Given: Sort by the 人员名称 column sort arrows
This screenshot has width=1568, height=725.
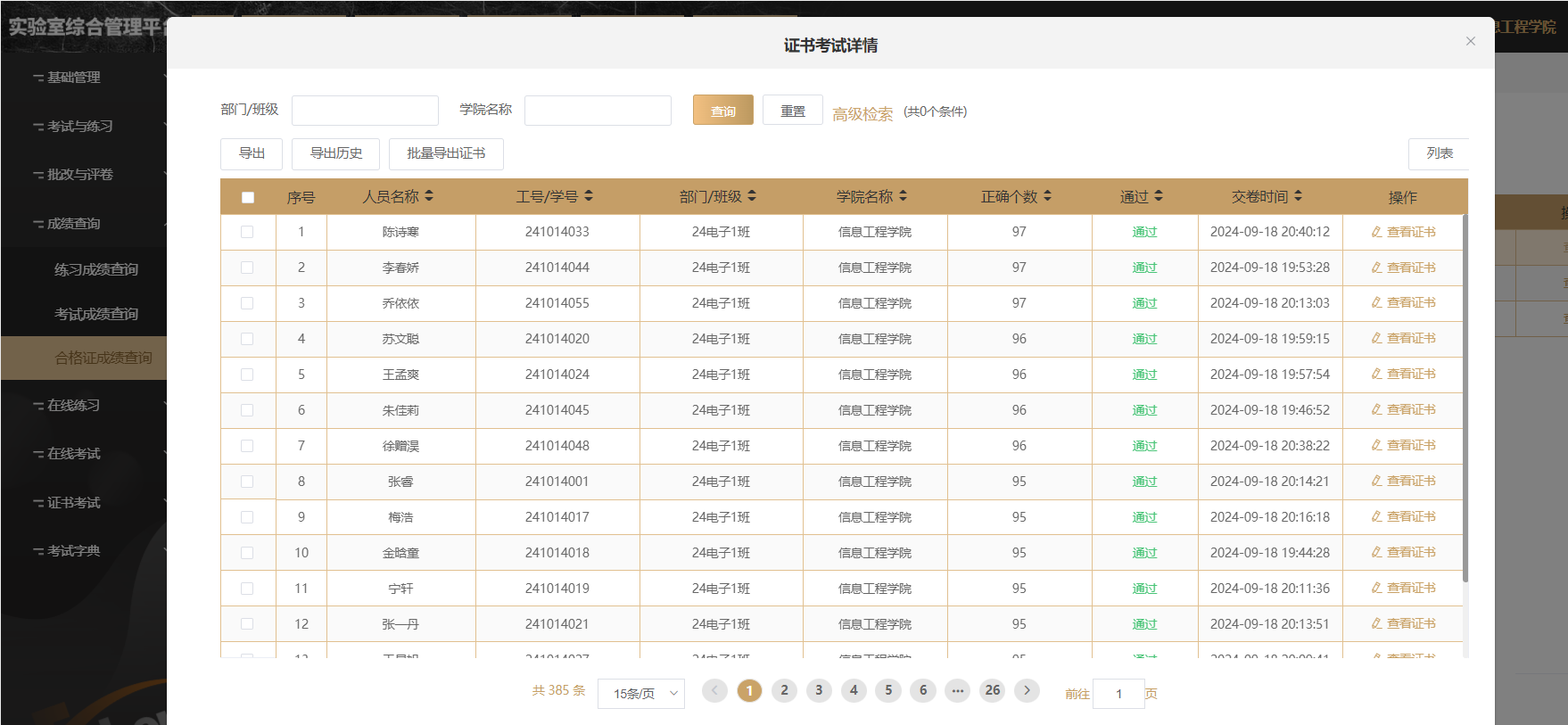Looking at the screenshot, I should coord(429,196).
